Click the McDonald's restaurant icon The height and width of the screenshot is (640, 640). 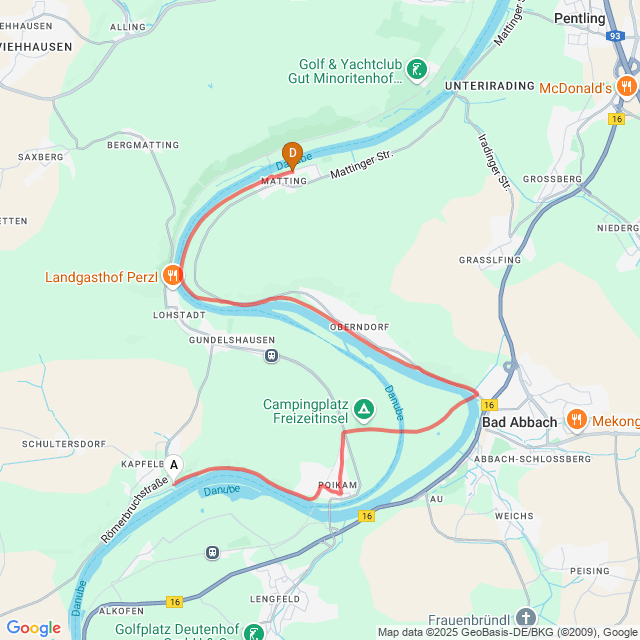[627, 87]
